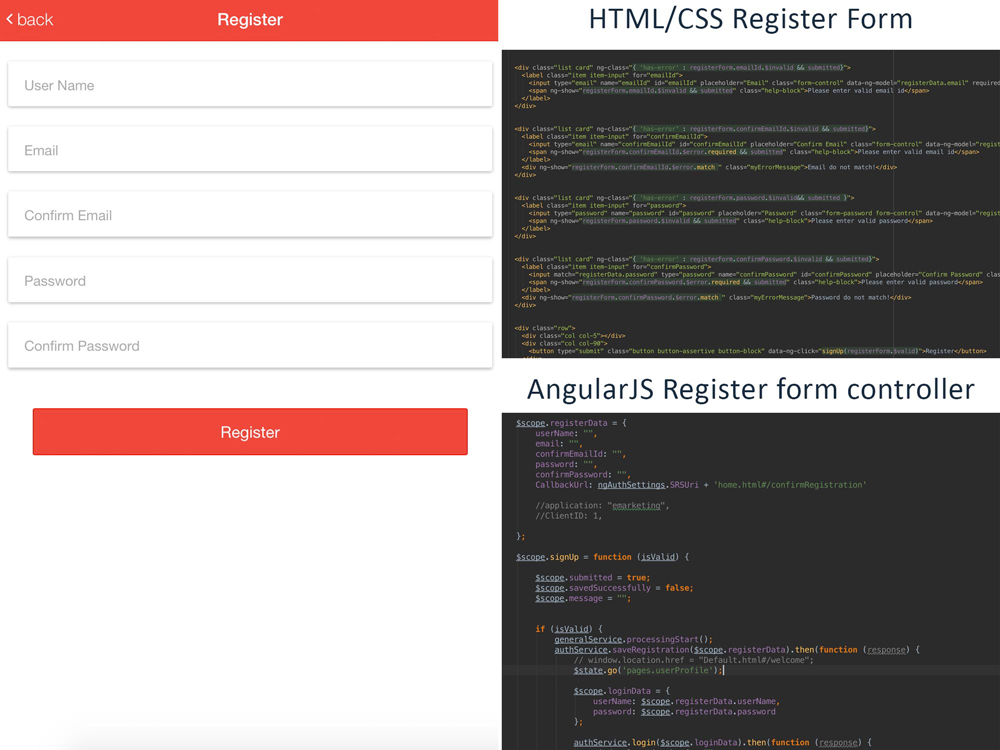Click the '$scope.submitted = true' code line
The width and height of the screenshot is (1000, 750).
coord(592,578)
